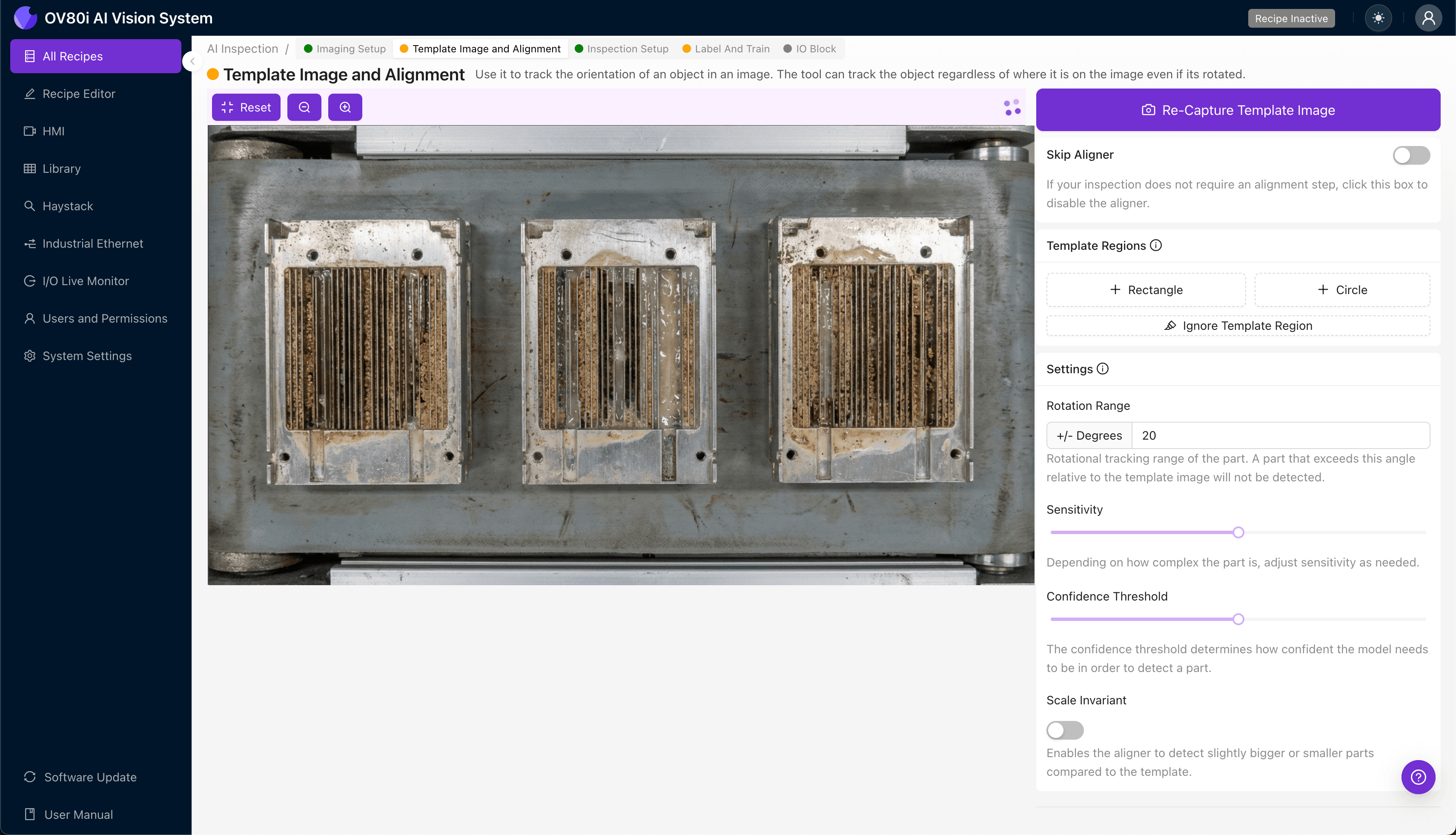1456x835 pixels.
Task: Open the Library section
Action: pos(61,169)
